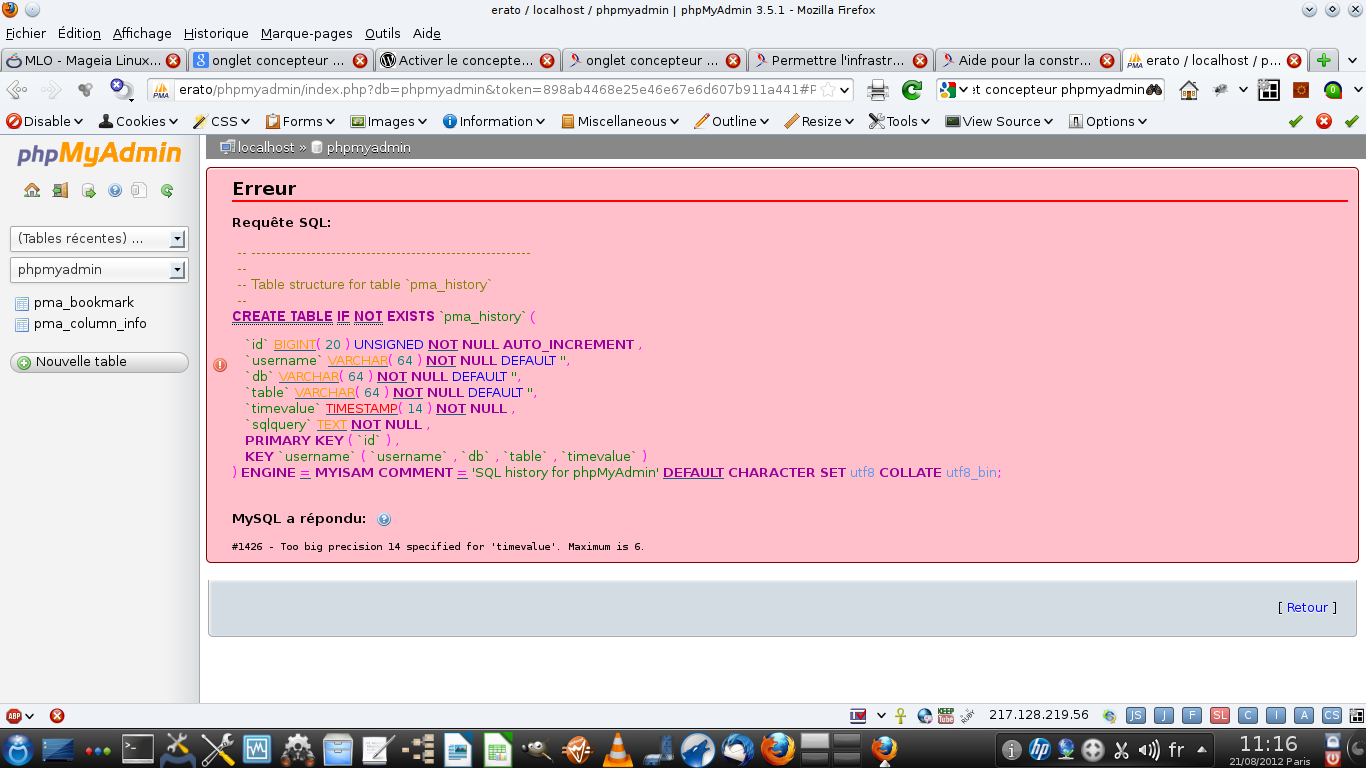Click the red error exclamation icon beside SQL
Image resolution: width=1366 pixels, height=768 pixels.
[221, 365]
